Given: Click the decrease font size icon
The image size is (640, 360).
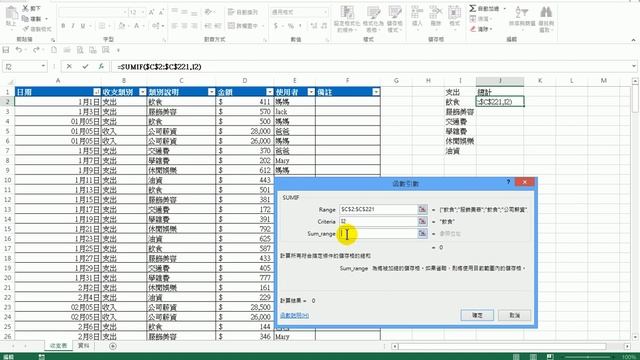Looking at the screenshot, I should coord(161,13).
